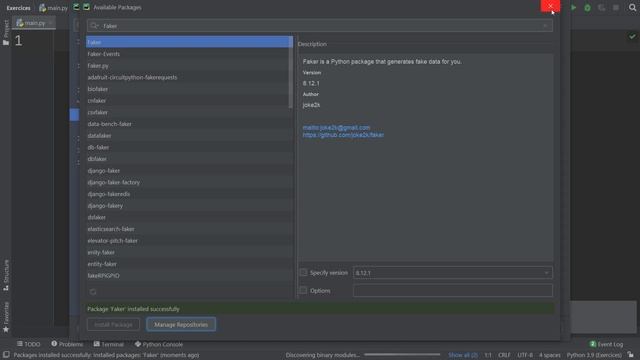Open the TODO tool window tab

[x=29, y=344]
